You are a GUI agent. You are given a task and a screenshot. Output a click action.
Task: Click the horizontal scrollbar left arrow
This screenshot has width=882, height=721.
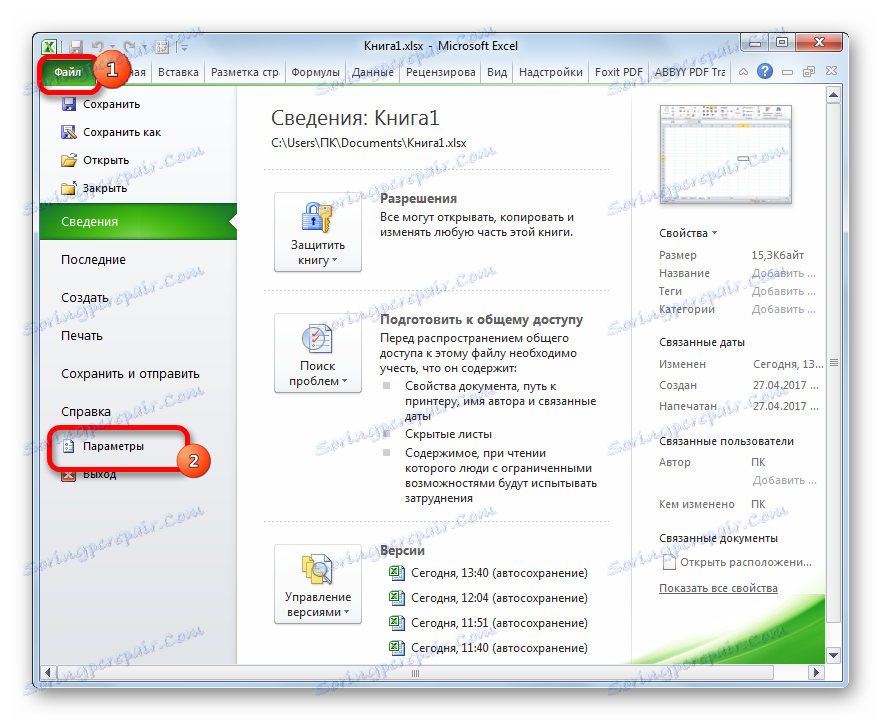click(x=48, y=673)
